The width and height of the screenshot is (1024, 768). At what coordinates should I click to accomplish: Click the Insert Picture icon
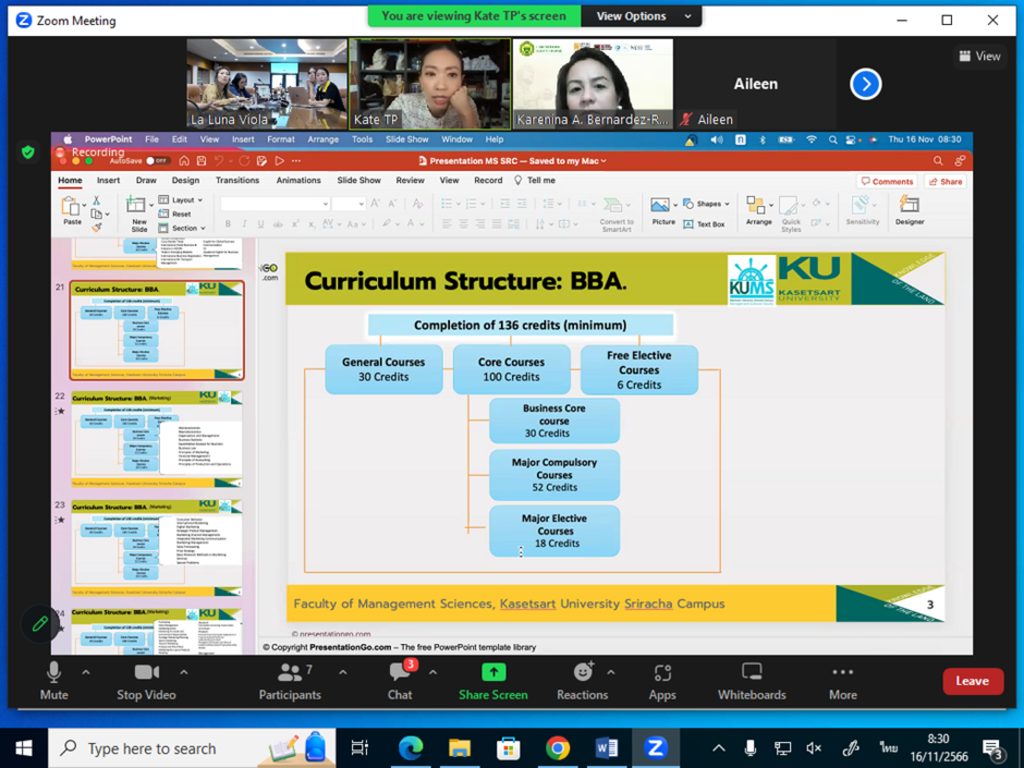click(660, 205)
